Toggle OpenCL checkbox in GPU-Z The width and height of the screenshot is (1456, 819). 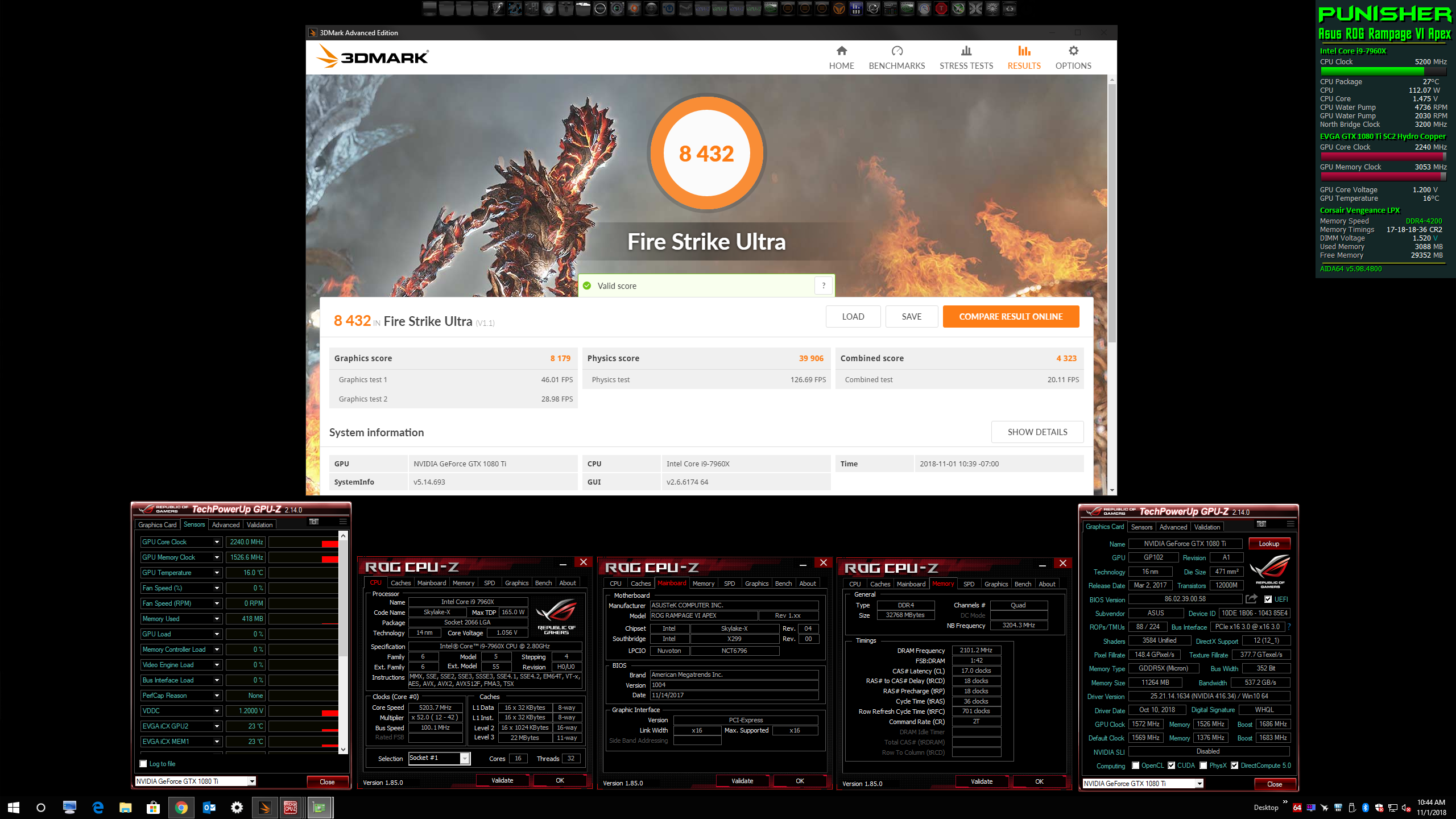click(x=1135, y=765)
